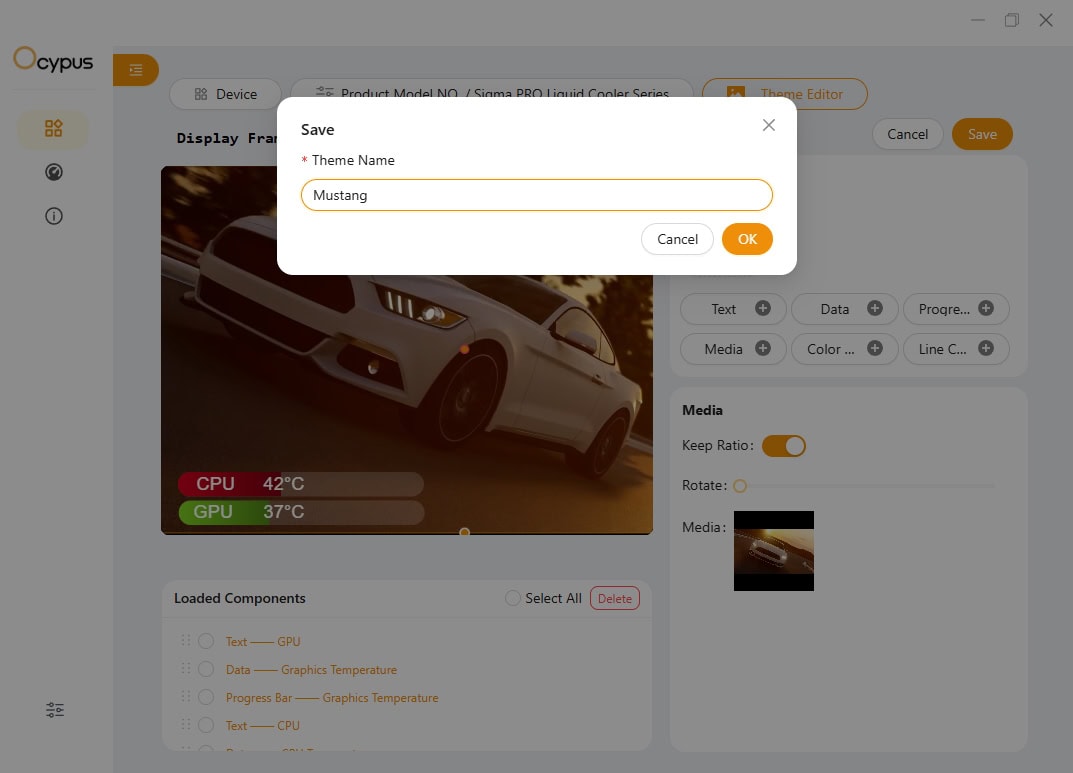Open the Device tab
Screen dimensions: 1073x773
pos(226,94)
